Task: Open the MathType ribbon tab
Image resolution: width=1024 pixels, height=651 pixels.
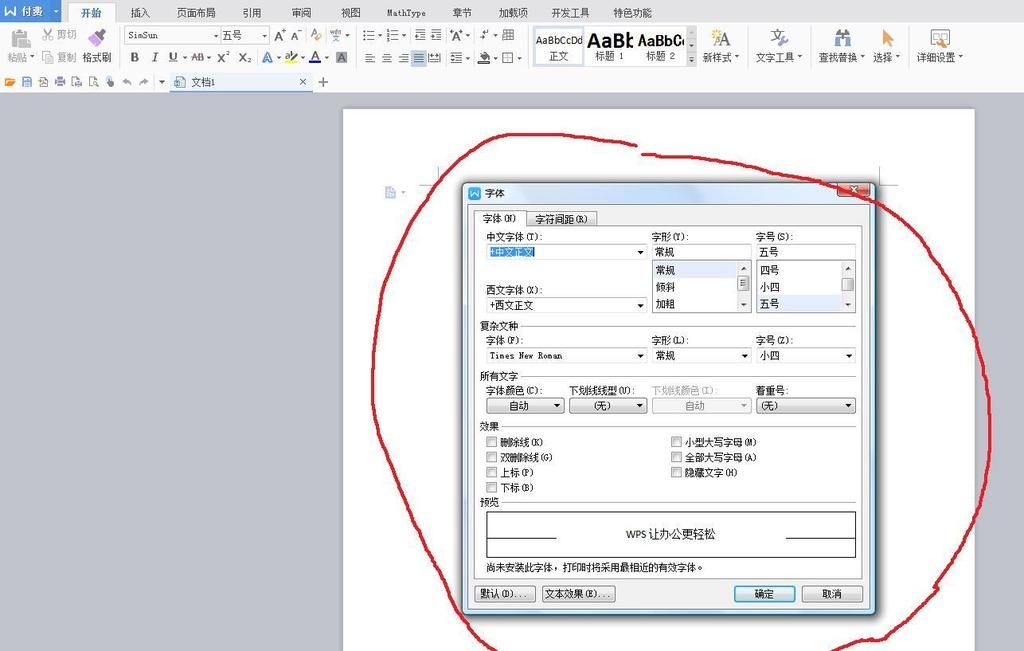Action: click(x=406, y=12)
